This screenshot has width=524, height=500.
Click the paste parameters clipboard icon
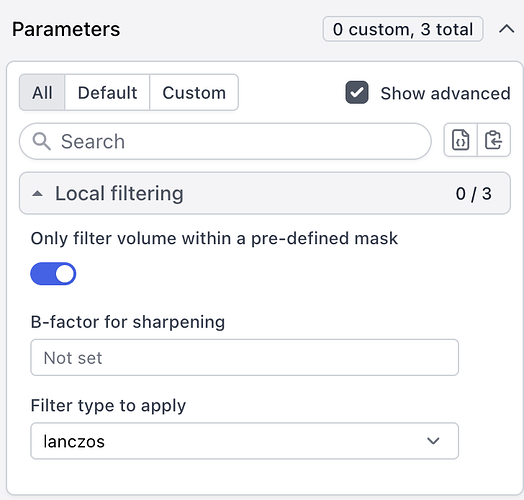coord(494,140)
